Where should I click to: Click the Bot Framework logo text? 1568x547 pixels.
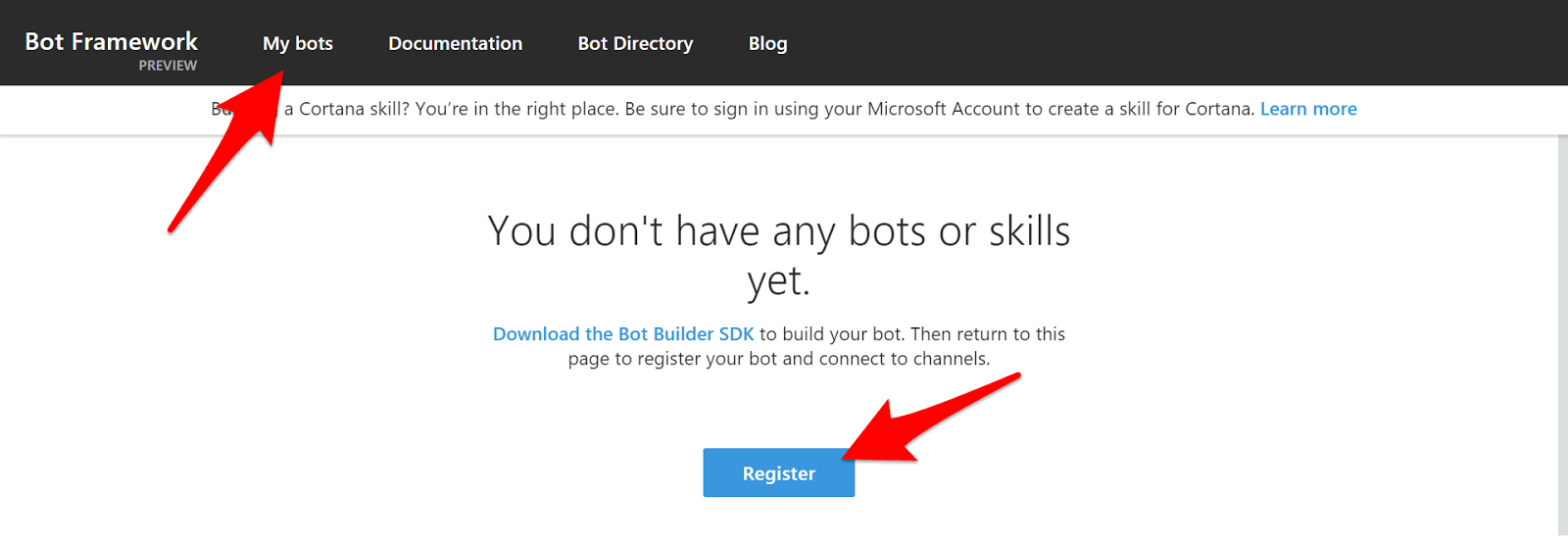pos(111,41)
